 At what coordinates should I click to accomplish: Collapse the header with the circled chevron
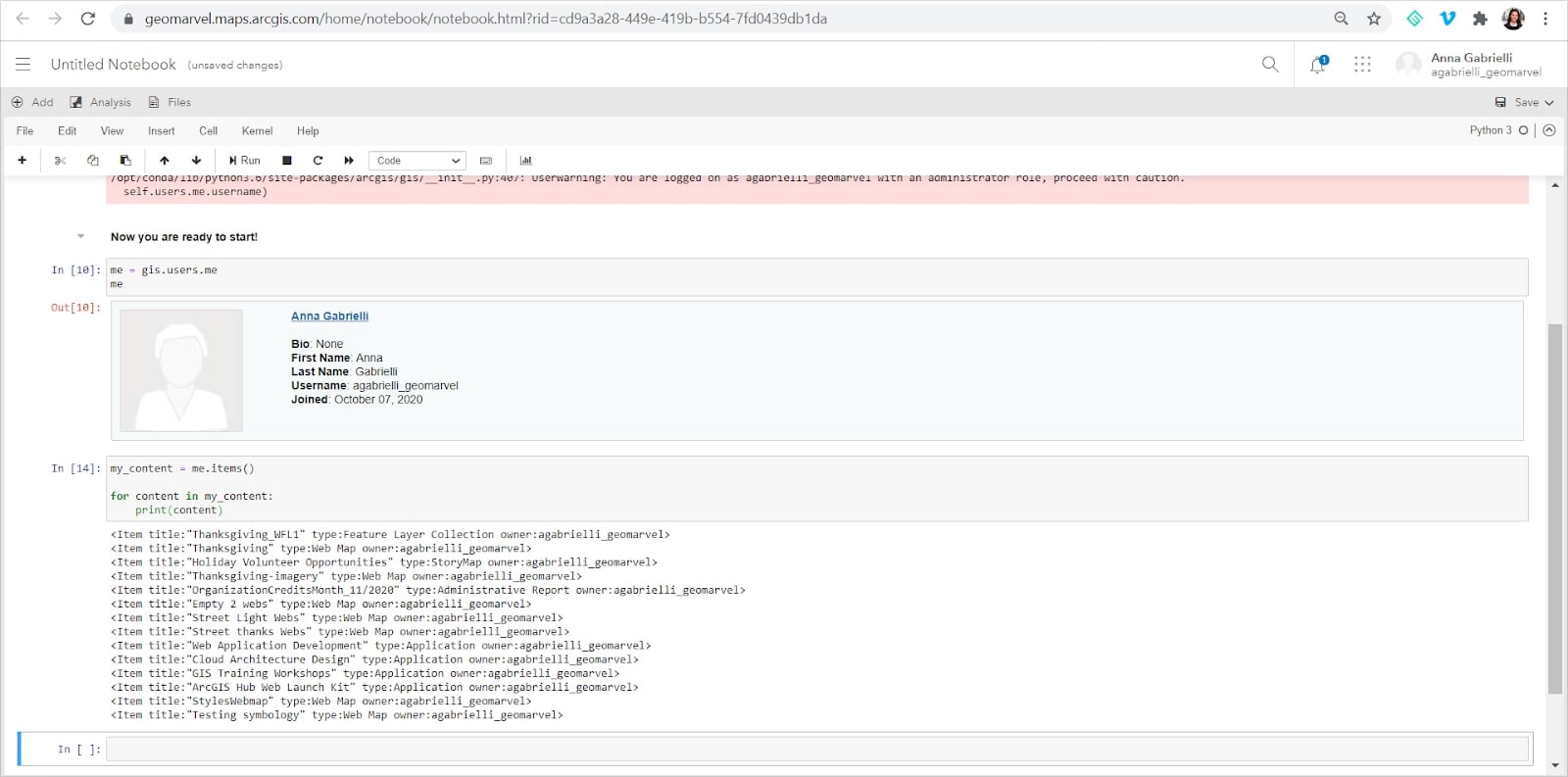[1549, 130]
